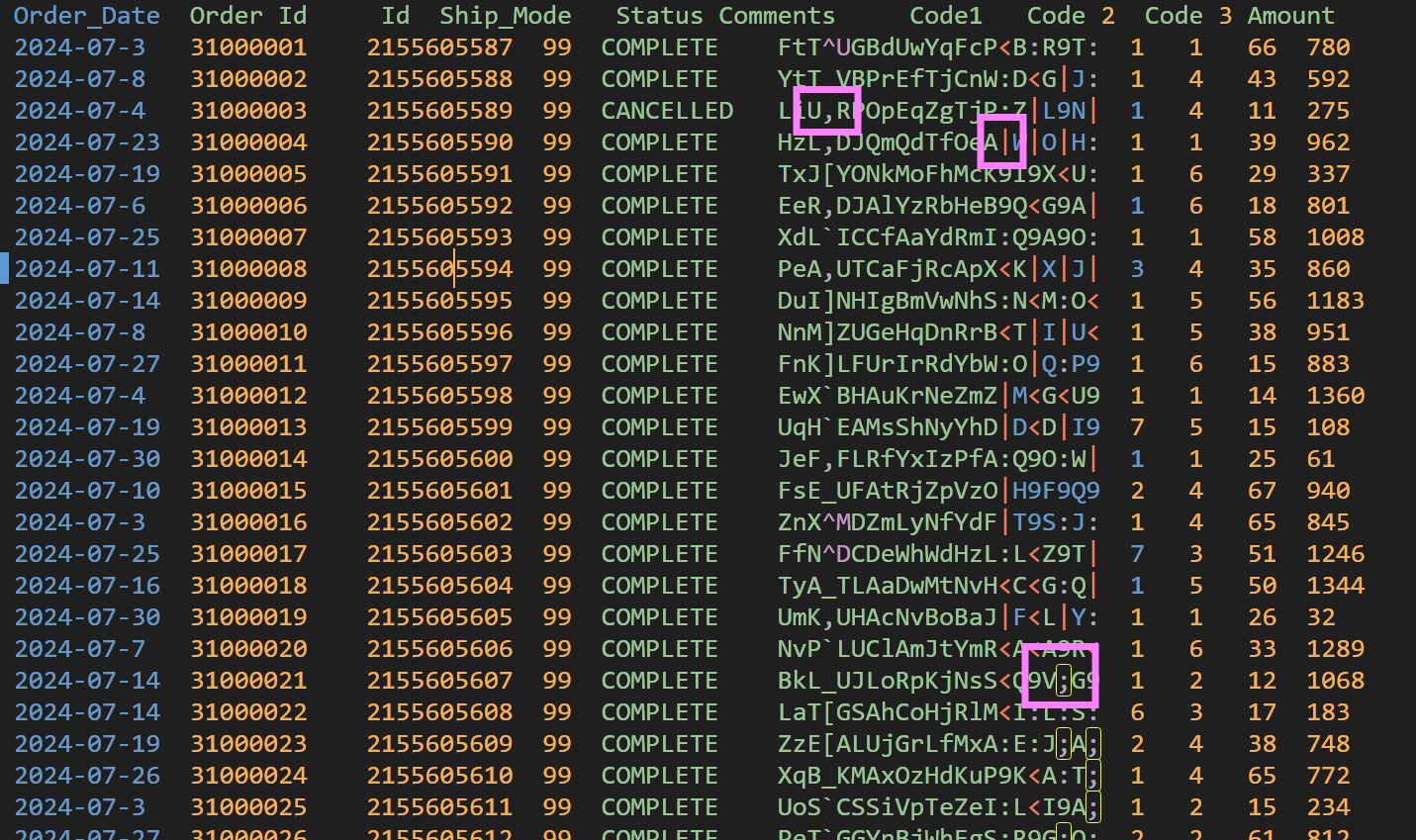Select the Amount value 1360 for order 31000012

pyautogui.click(x=1335, y=395)
